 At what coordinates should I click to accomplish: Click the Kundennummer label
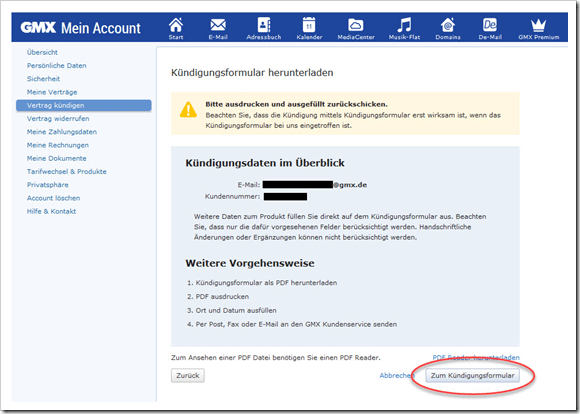click(x=232, y=196)
